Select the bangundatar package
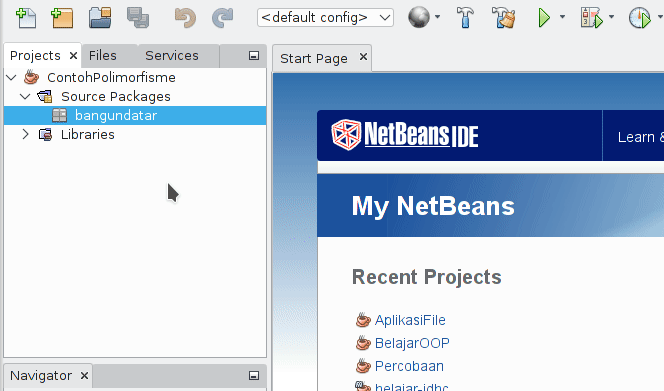Viewport: 664px width, 391px height. [x=116, y=116]
